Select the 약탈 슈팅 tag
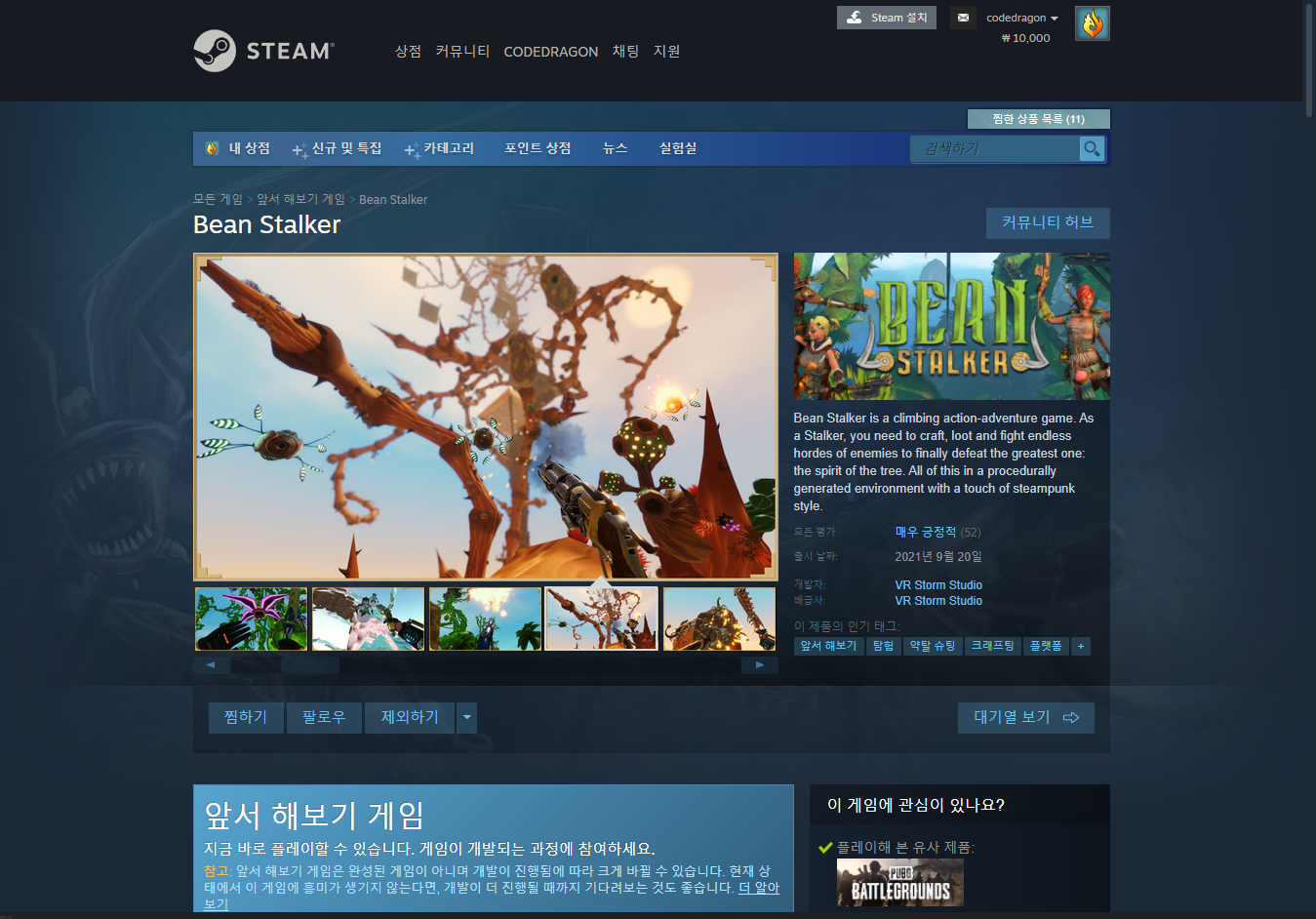The width and height of the screenshot is (1316, 919). tap(933, 646)
